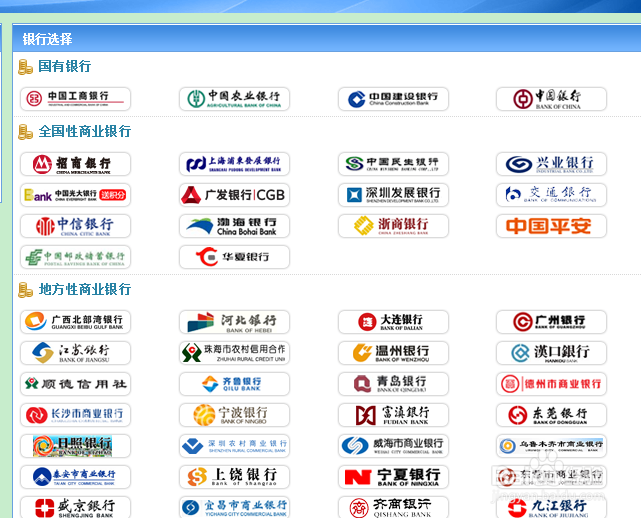This screenshot has width=641, height=518.
Task: Select 江苏银行 Bank of Jiangsu
Action: [75, 353]
